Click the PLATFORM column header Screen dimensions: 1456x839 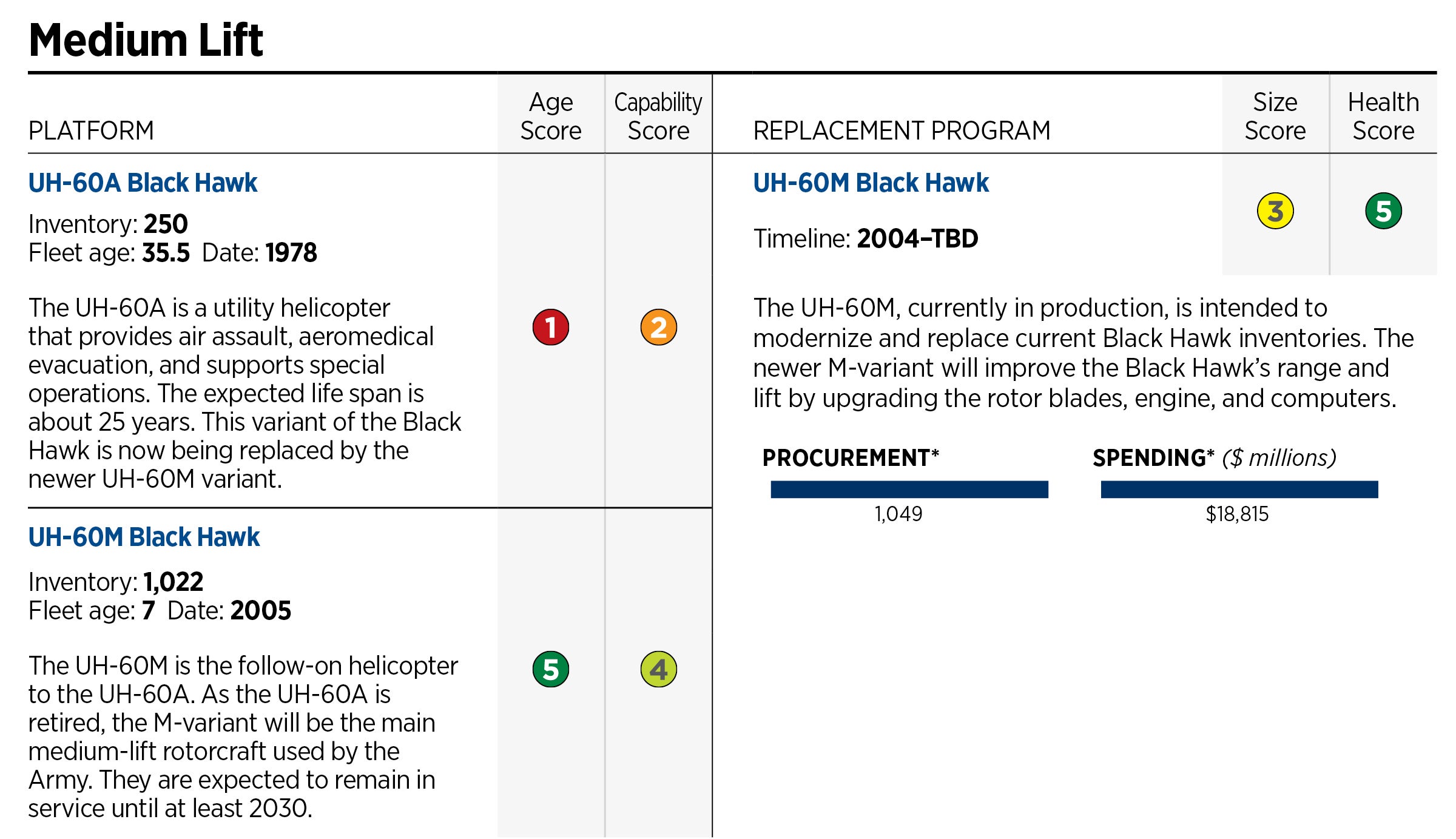91,130
